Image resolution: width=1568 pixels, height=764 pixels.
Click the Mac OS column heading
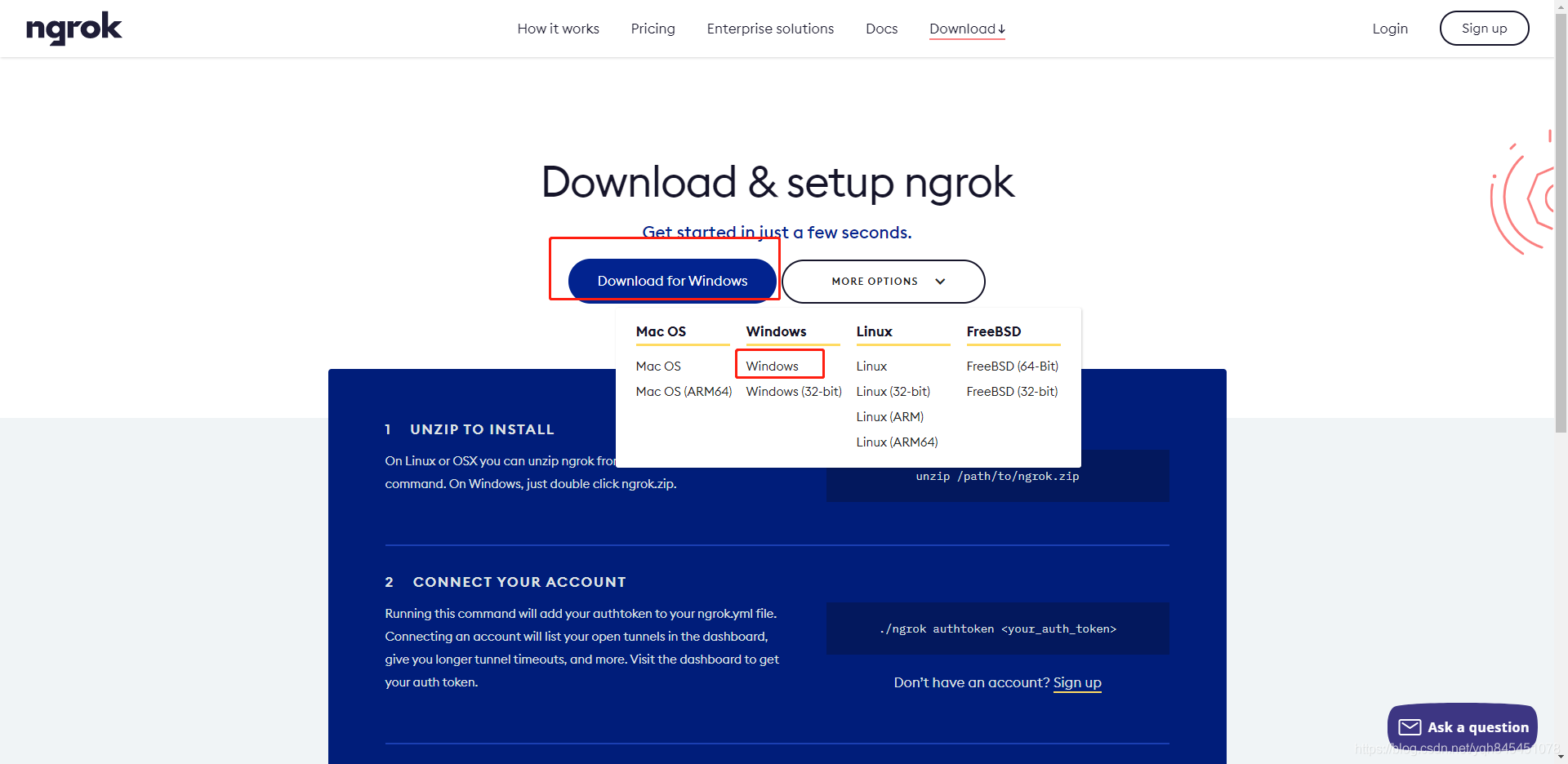point(661,331)
